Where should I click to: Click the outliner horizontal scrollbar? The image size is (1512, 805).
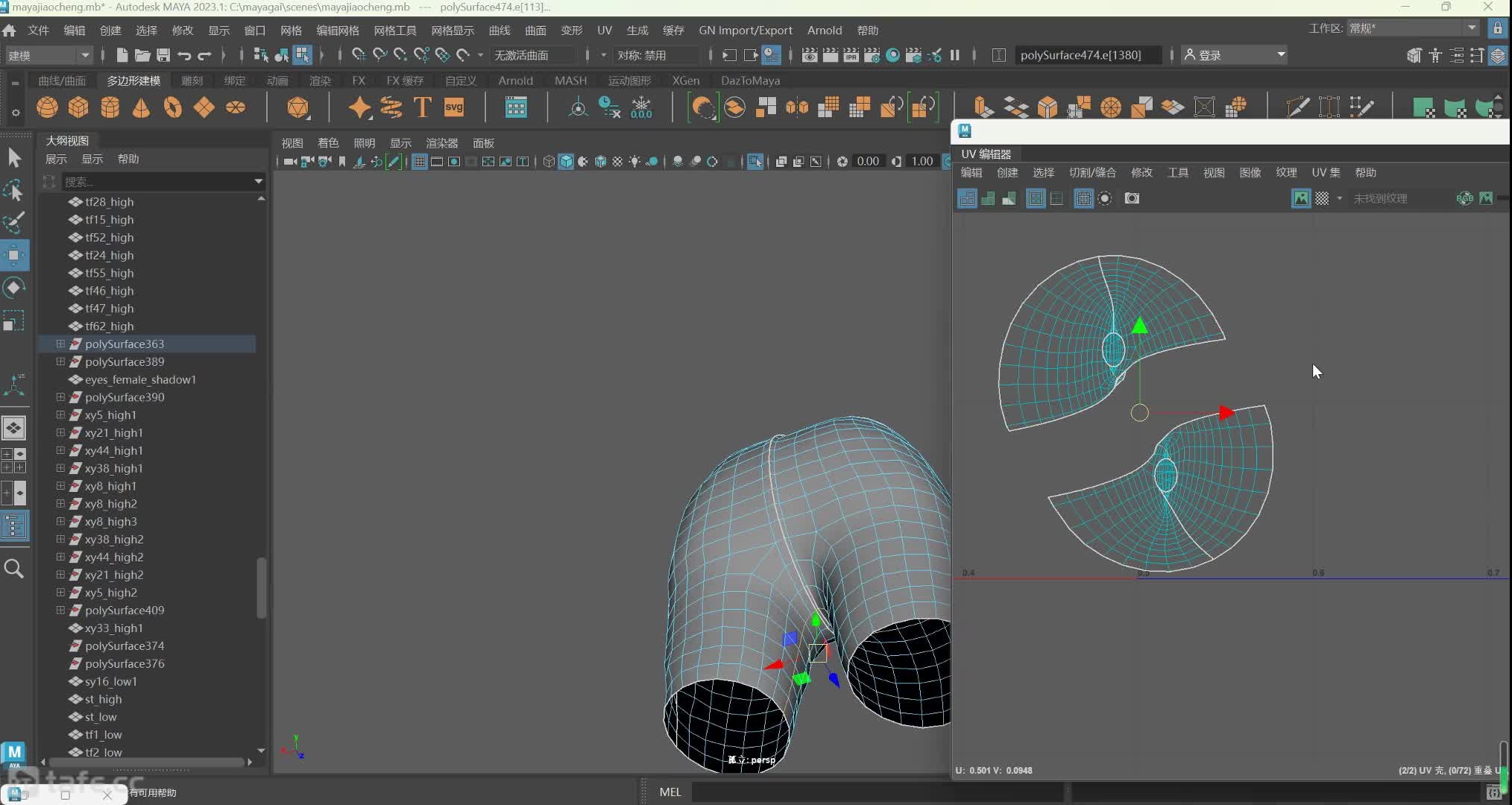point(145,763)
